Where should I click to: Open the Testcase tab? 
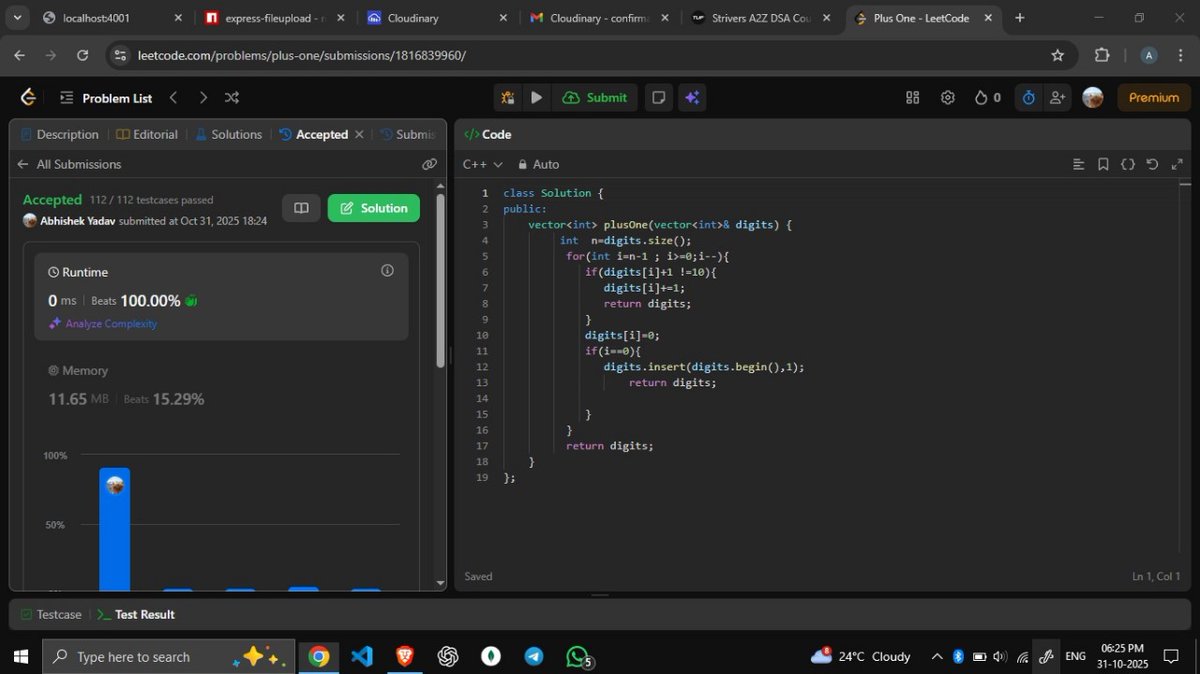pyautogui.click(x=60, y=614)
